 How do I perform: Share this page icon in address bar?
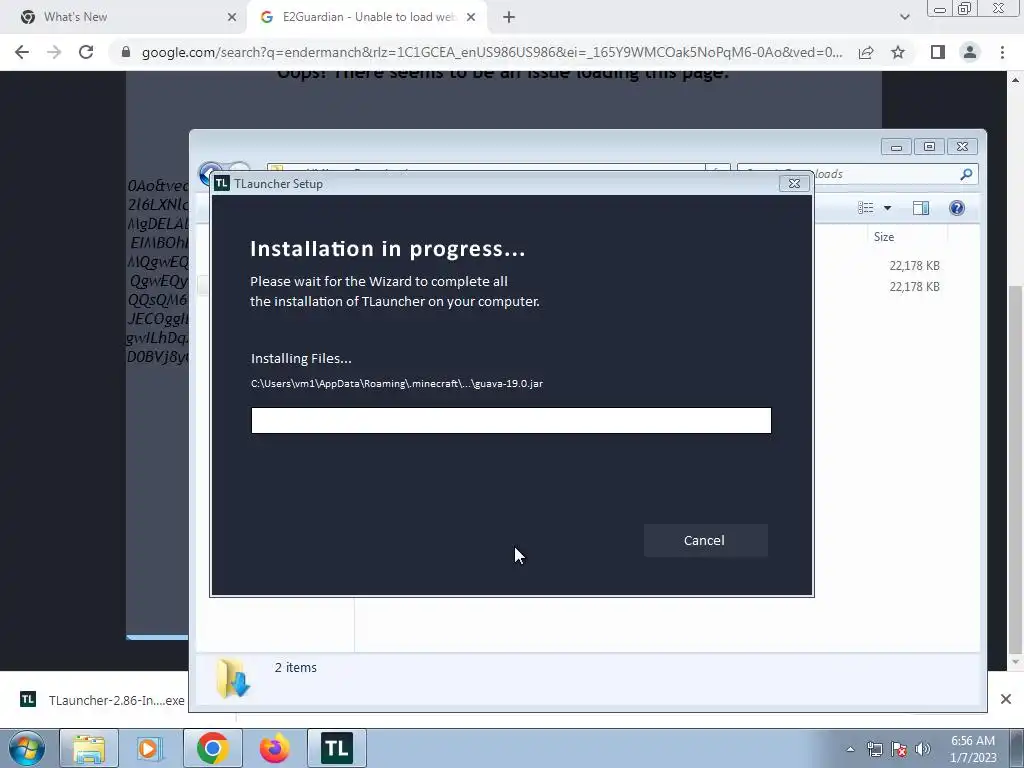(x=866, y=52)
